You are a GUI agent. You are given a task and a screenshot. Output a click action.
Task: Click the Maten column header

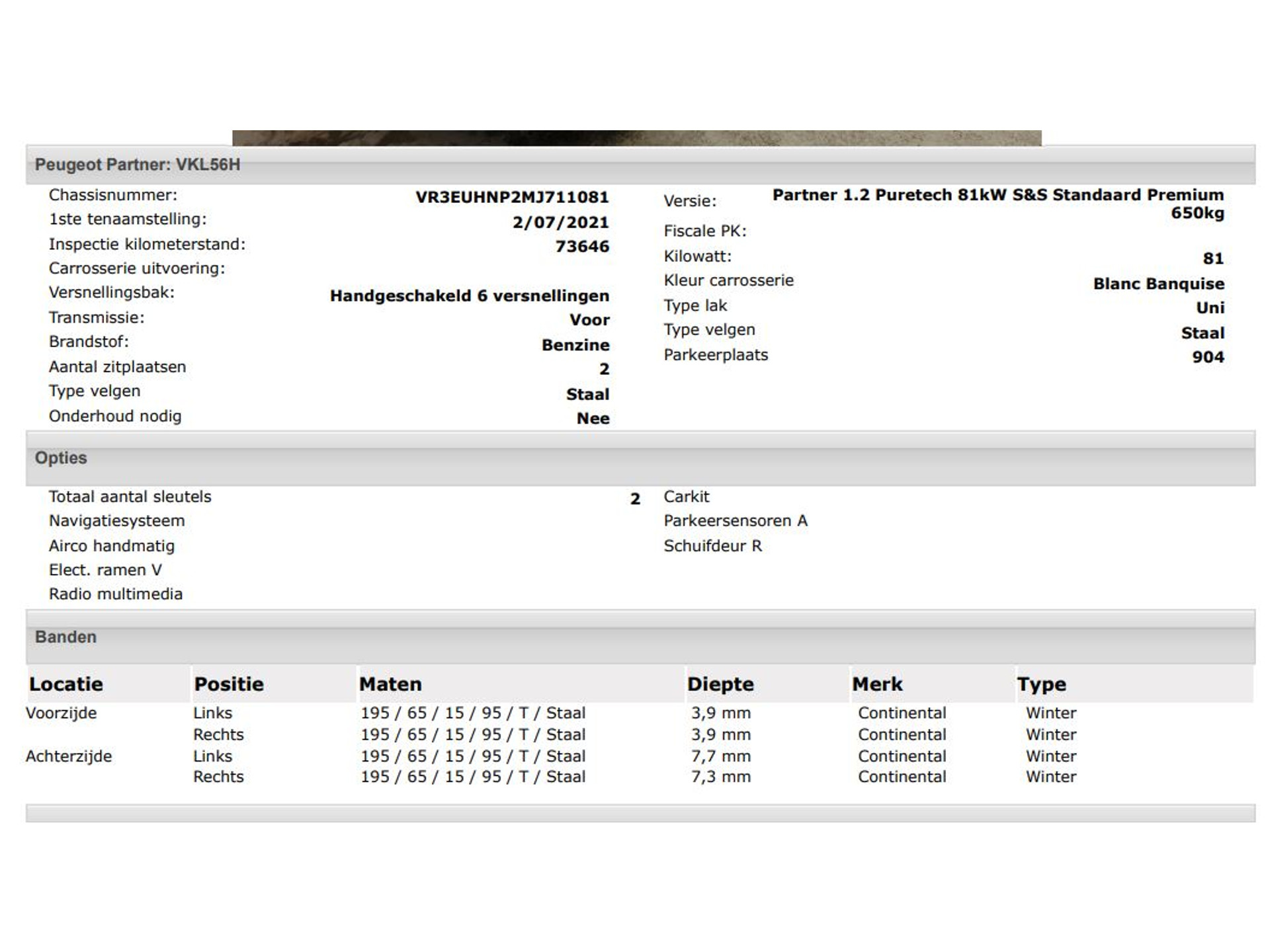click(390, 684)
